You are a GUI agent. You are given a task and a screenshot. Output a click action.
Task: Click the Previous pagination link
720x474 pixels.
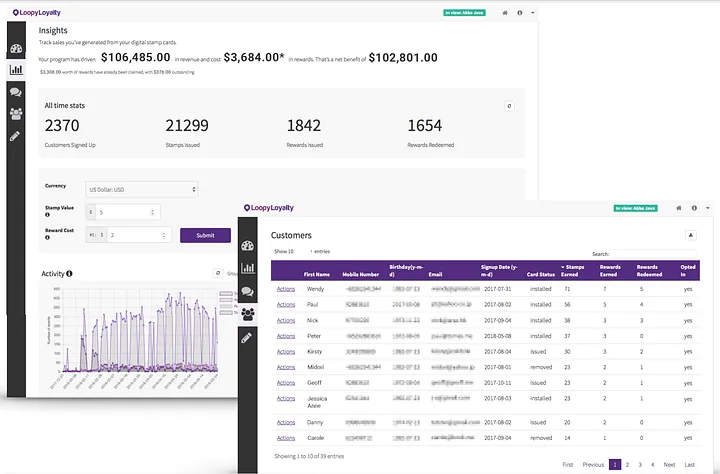point(593,464)
